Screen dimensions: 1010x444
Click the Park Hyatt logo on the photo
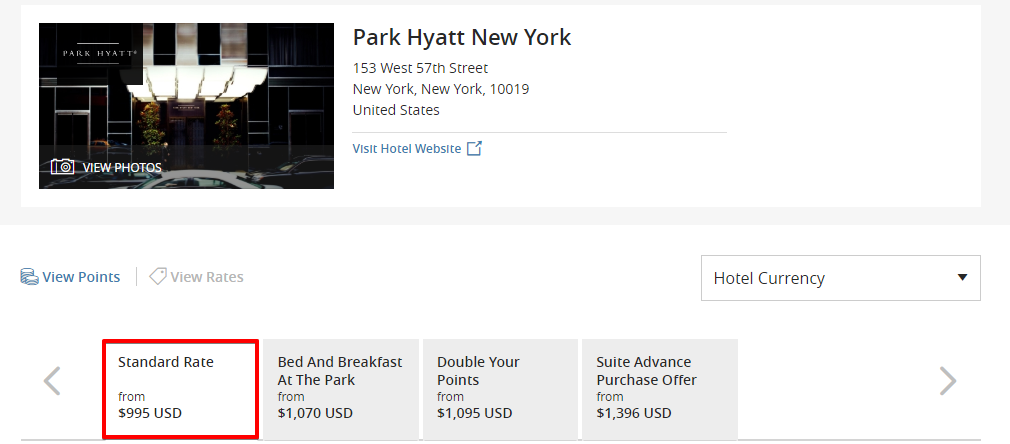tap(99, 53)
